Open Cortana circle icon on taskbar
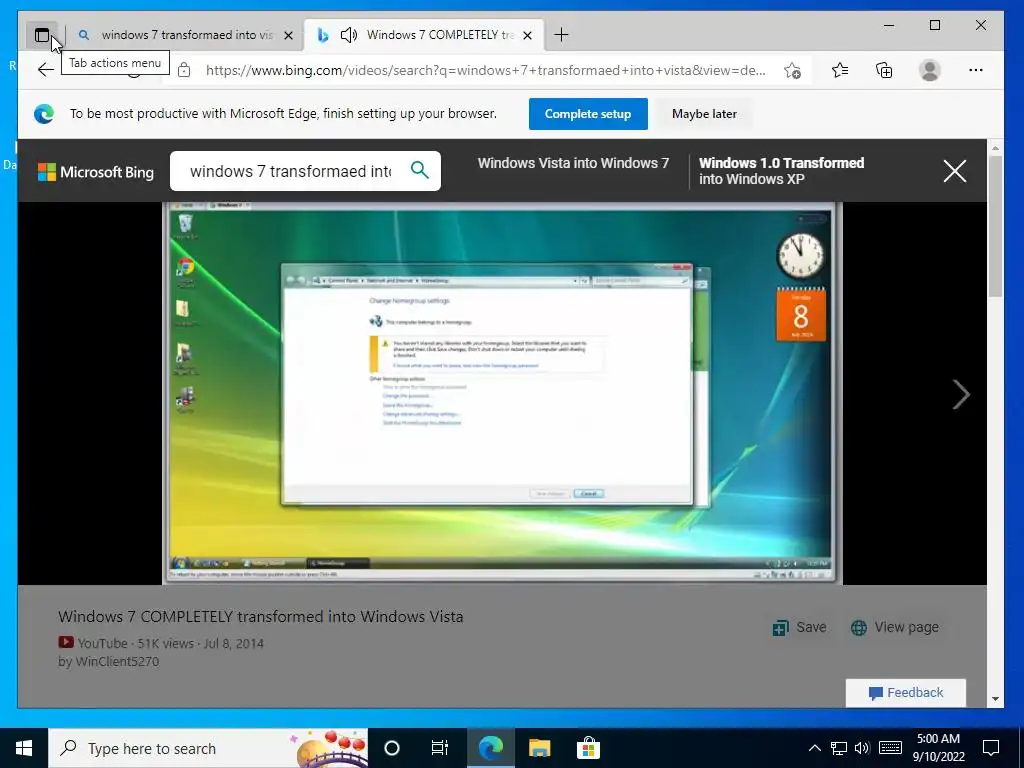 (x=392, y=748)
